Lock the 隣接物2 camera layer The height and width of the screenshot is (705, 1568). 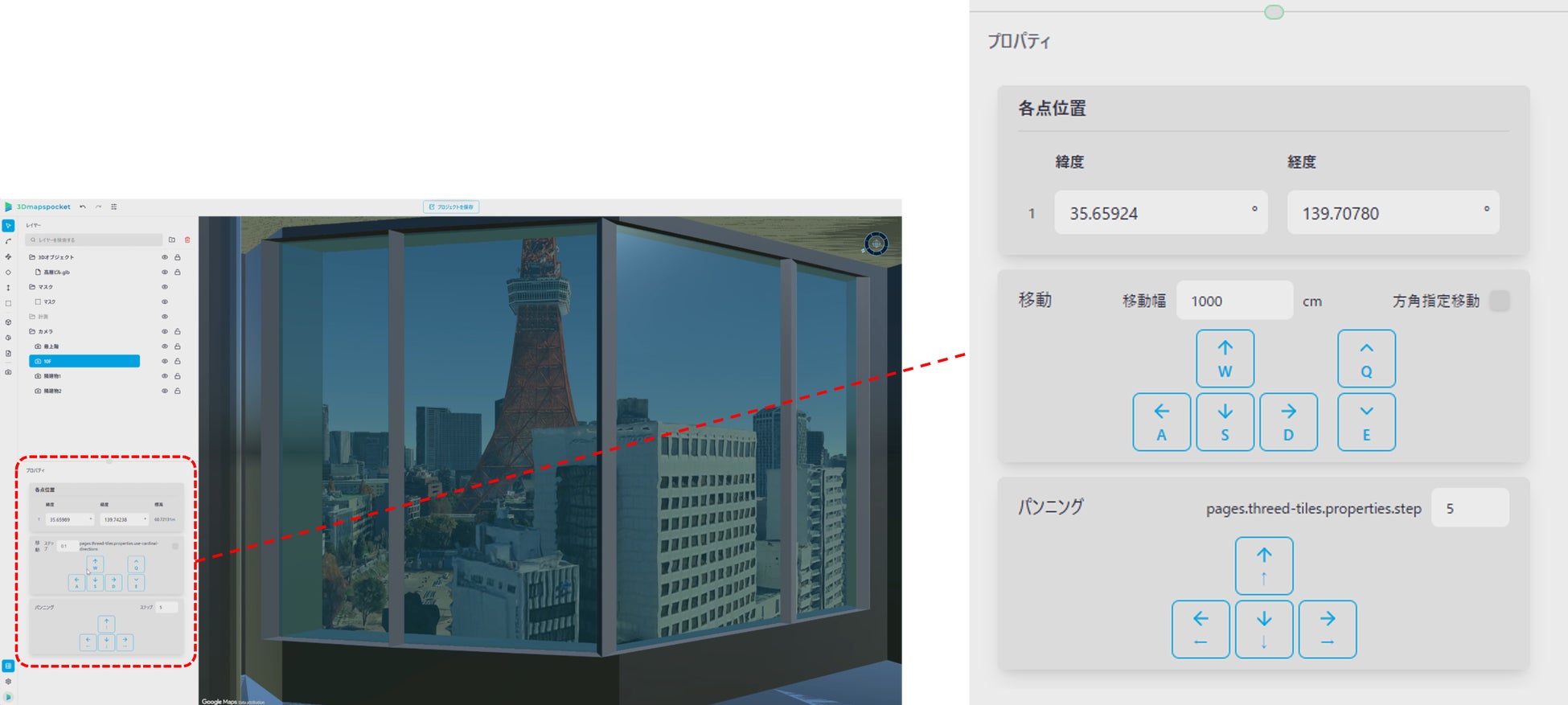coord(178,391)
